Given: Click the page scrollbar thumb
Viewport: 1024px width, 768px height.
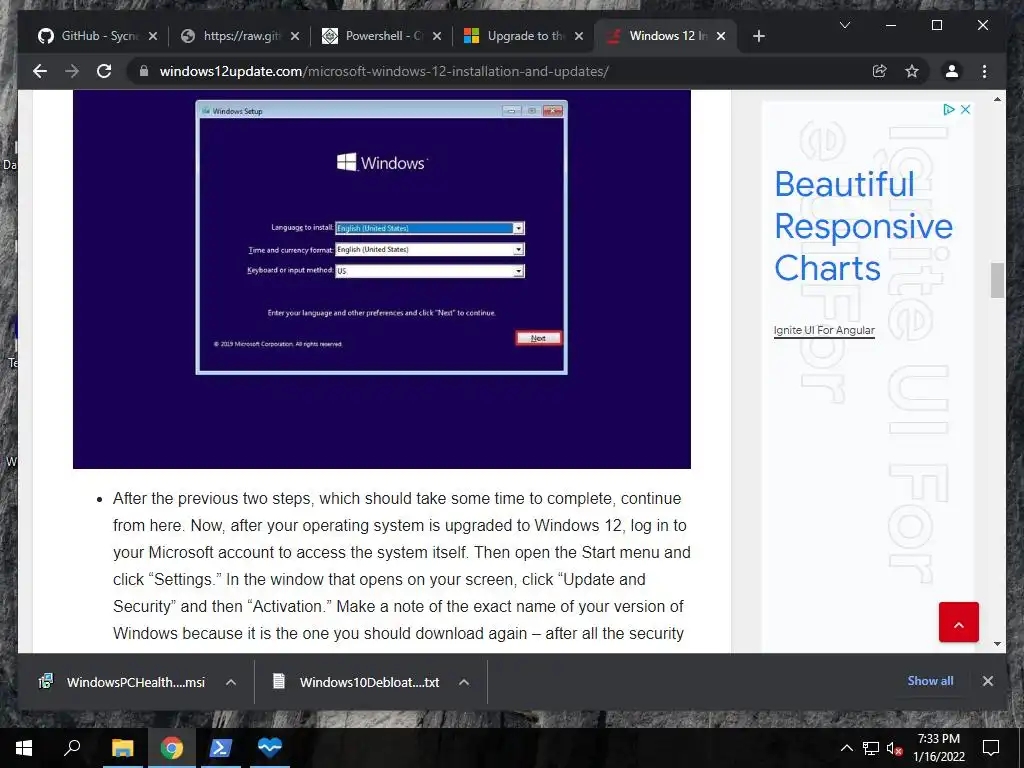Looking at the screenshot, I should coord(997,280).
